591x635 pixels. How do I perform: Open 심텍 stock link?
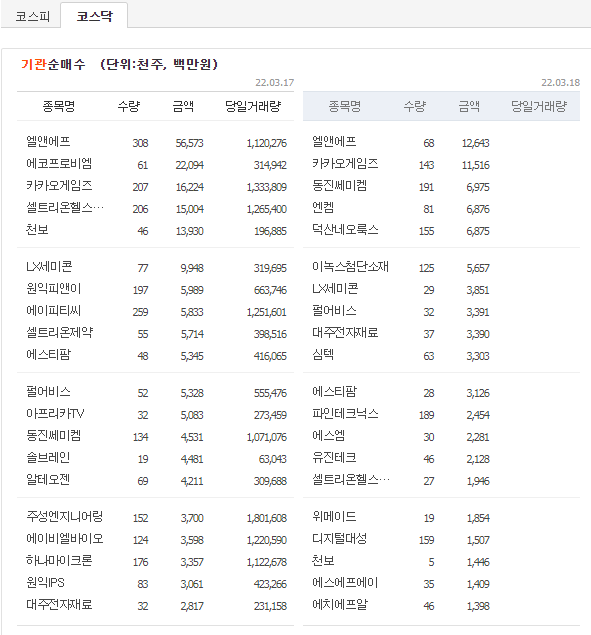click(x=323, y=354)
